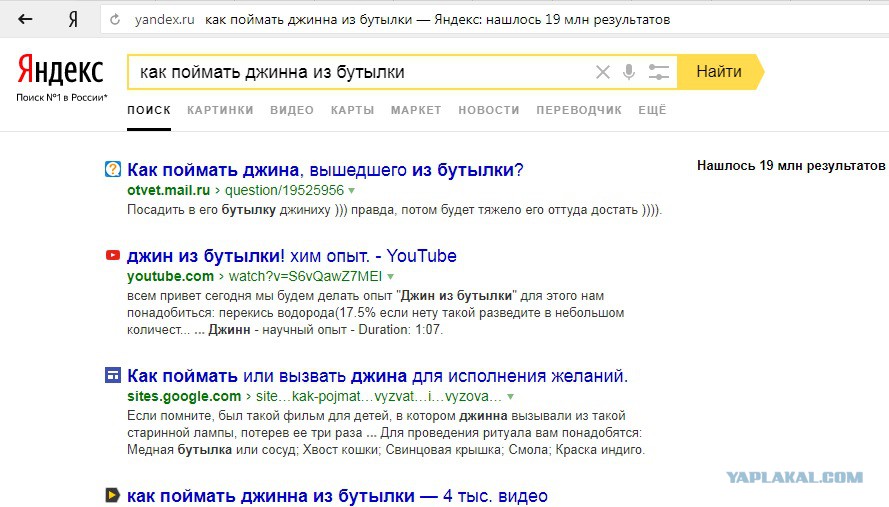Click 'watch?v=S6vQawZ7MEI' URL path
The image size is (889, 507).
tap(305, 276)
